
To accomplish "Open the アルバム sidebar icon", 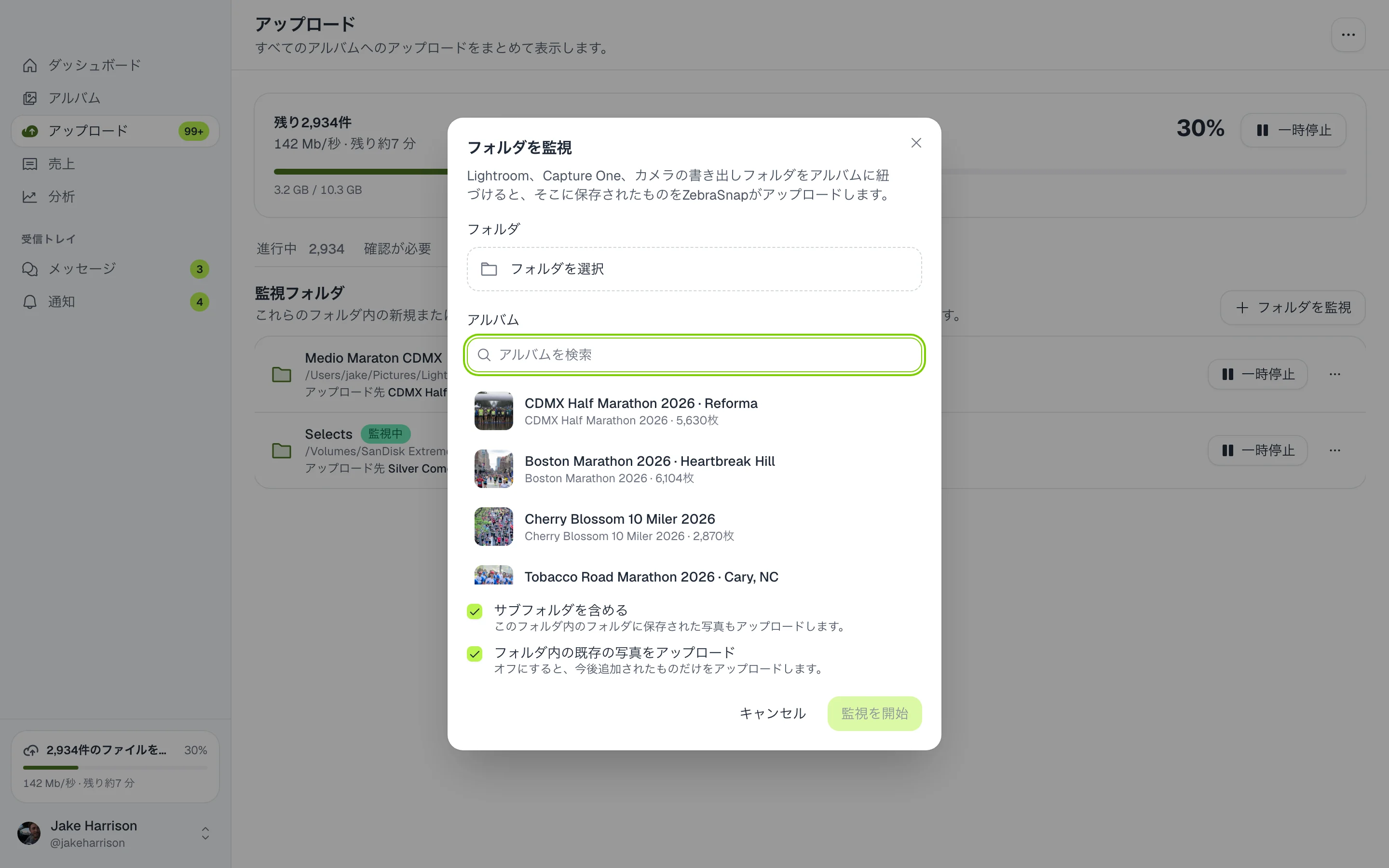I will 30,98.
